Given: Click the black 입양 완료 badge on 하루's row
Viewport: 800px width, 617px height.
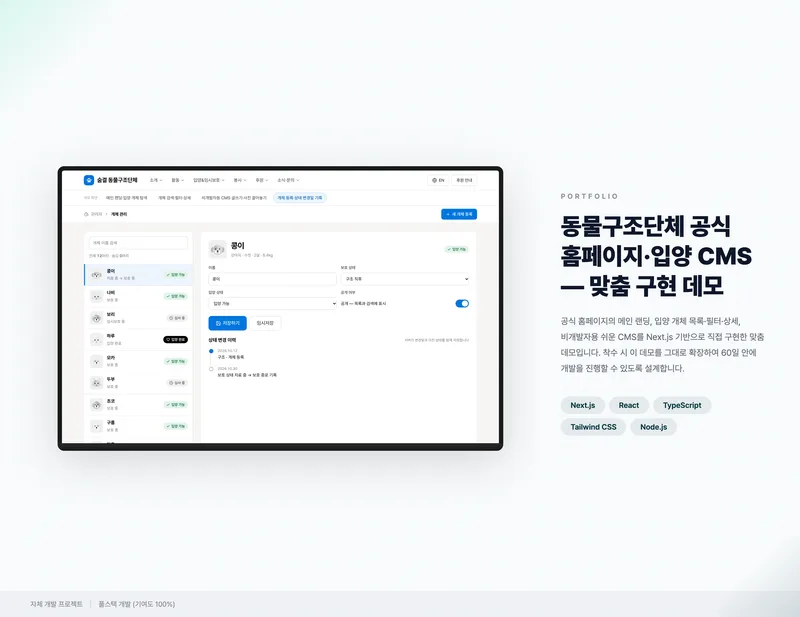Looking at the screenshot, I should click(176, 339).
